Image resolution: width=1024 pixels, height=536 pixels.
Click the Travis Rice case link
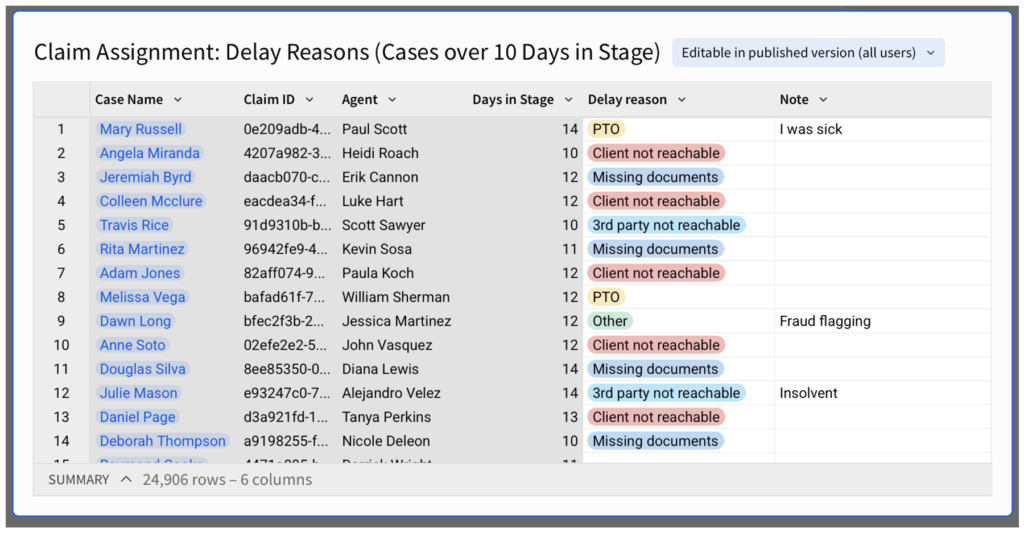(134, 225)
